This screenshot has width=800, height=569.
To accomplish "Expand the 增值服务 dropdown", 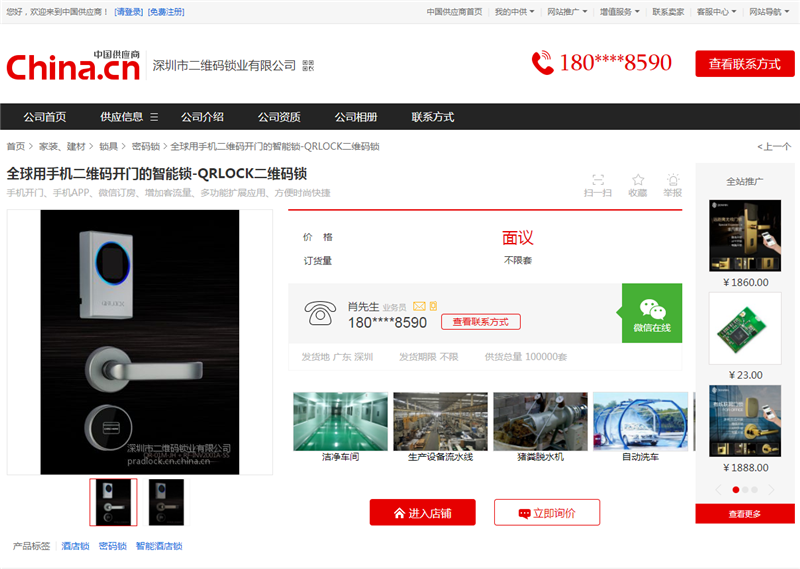I will (x=619, y=12).
